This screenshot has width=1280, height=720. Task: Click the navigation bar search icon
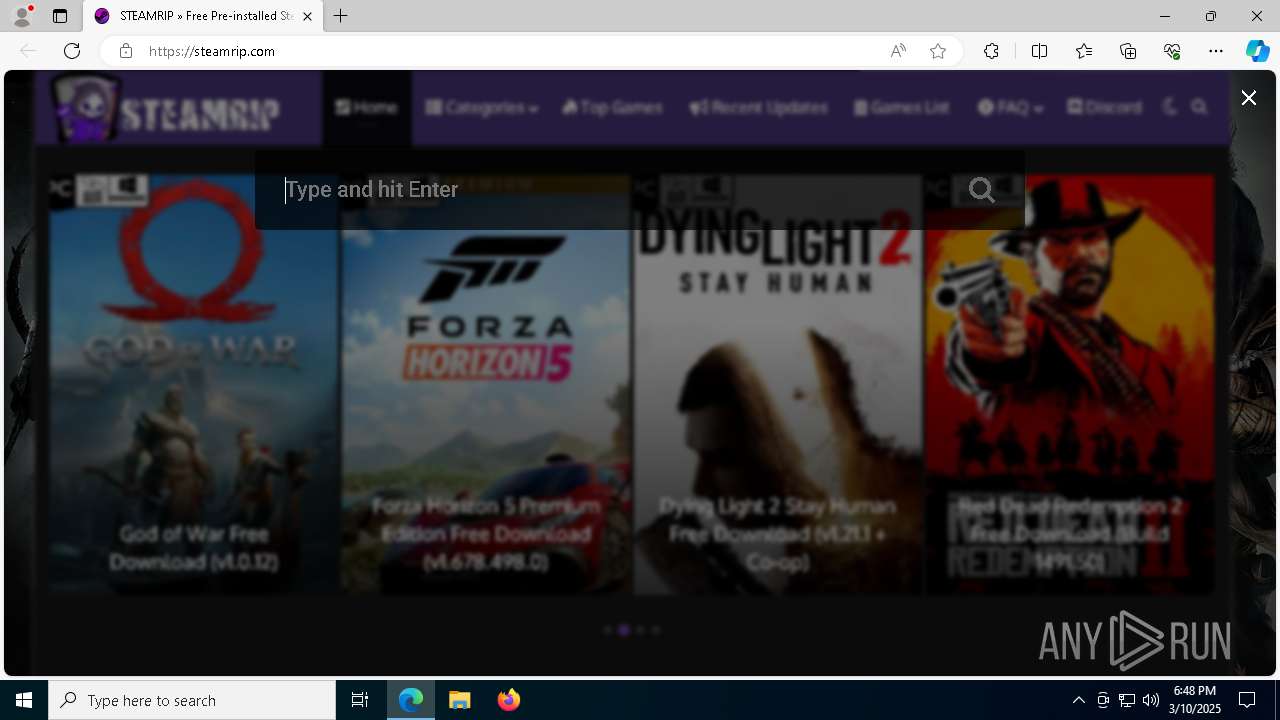[x=1200, y=107]
